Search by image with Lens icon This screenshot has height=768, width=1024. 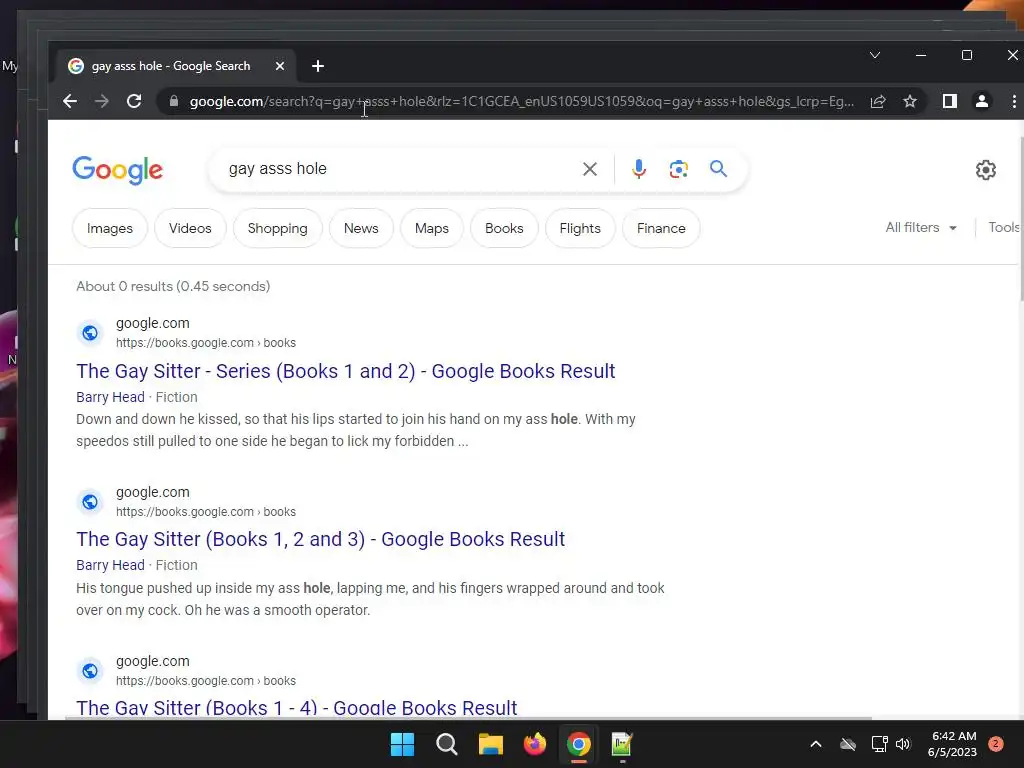pos(679,169)
